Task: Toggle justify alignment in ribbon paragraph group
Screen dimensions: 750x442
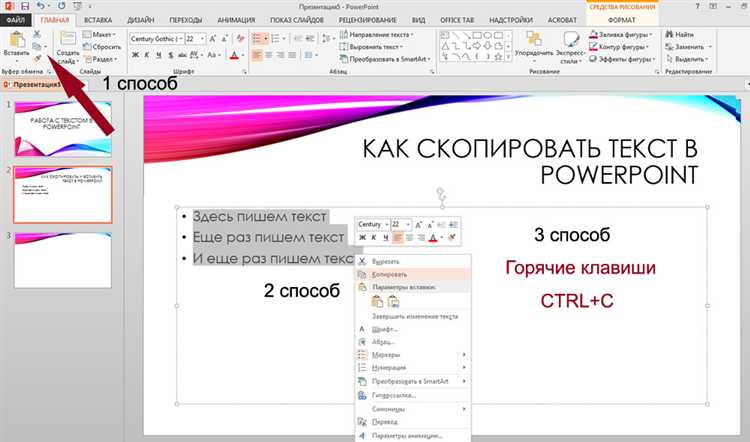Action: point(292,55)
